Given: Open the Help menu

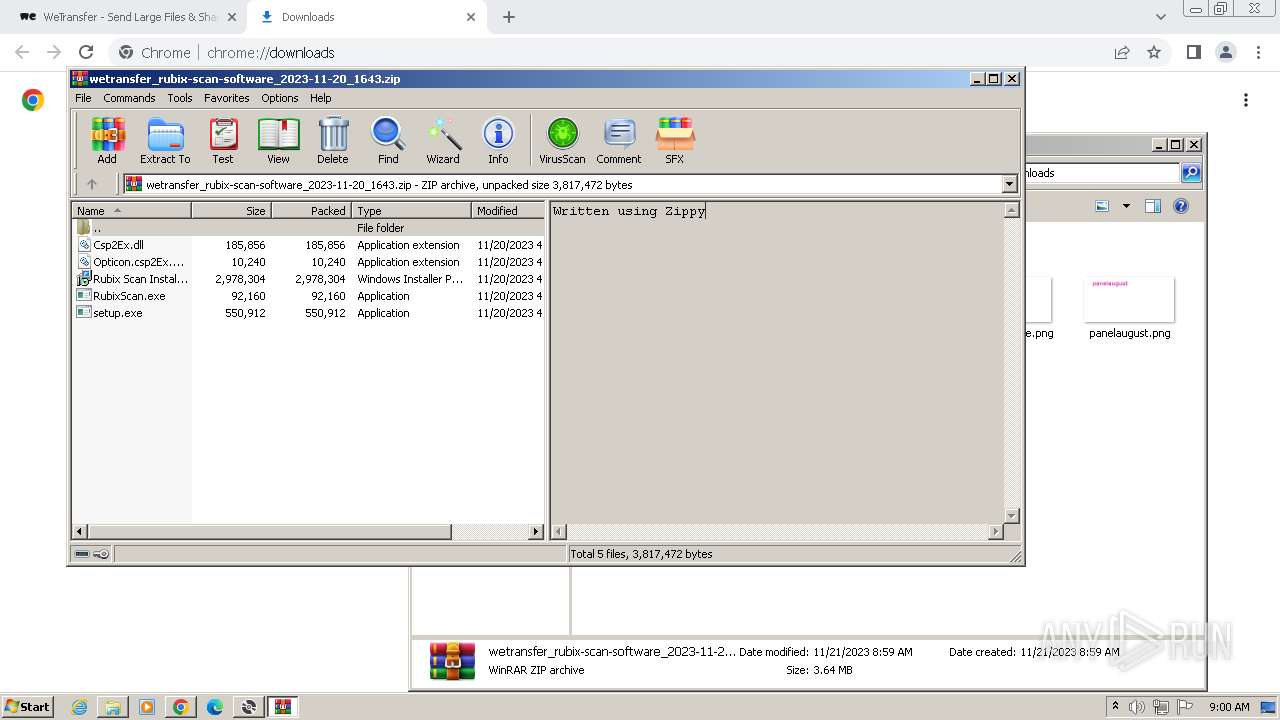Looking at the screenshot, I should [x=321, y=98].
